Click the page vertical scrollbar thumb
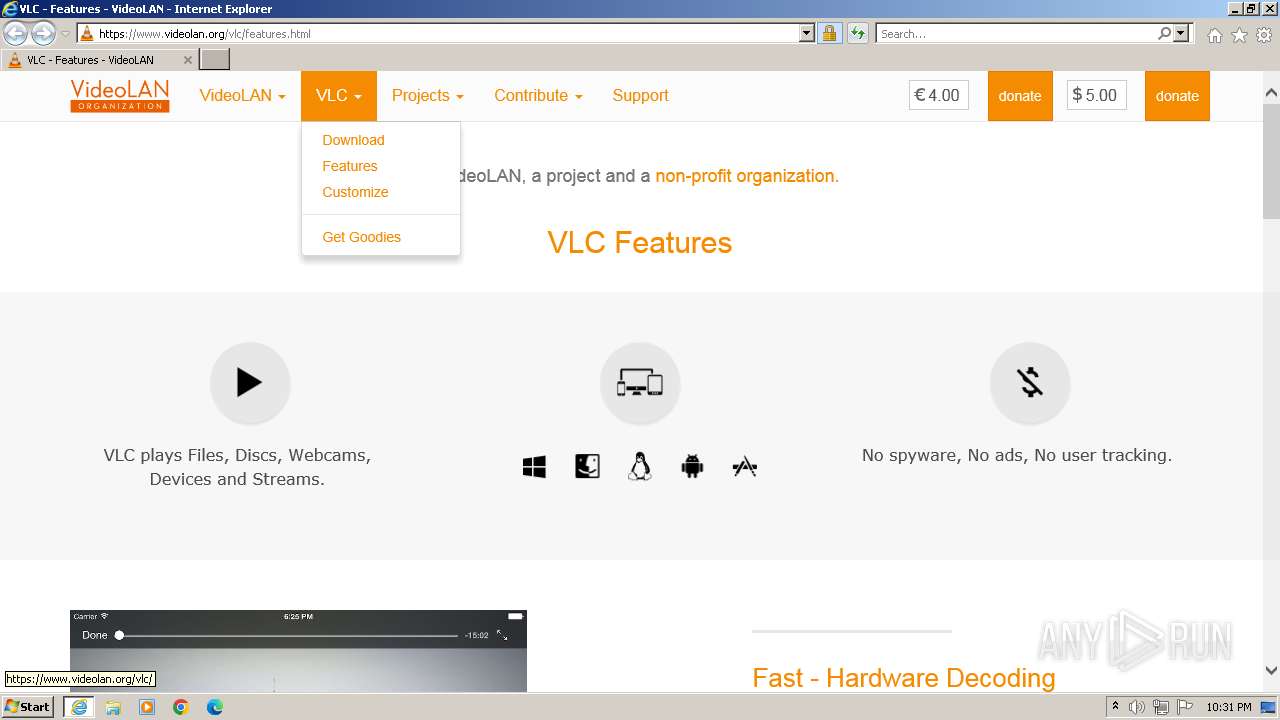This screenshot has width=1280, height=720. point(1271,160)
